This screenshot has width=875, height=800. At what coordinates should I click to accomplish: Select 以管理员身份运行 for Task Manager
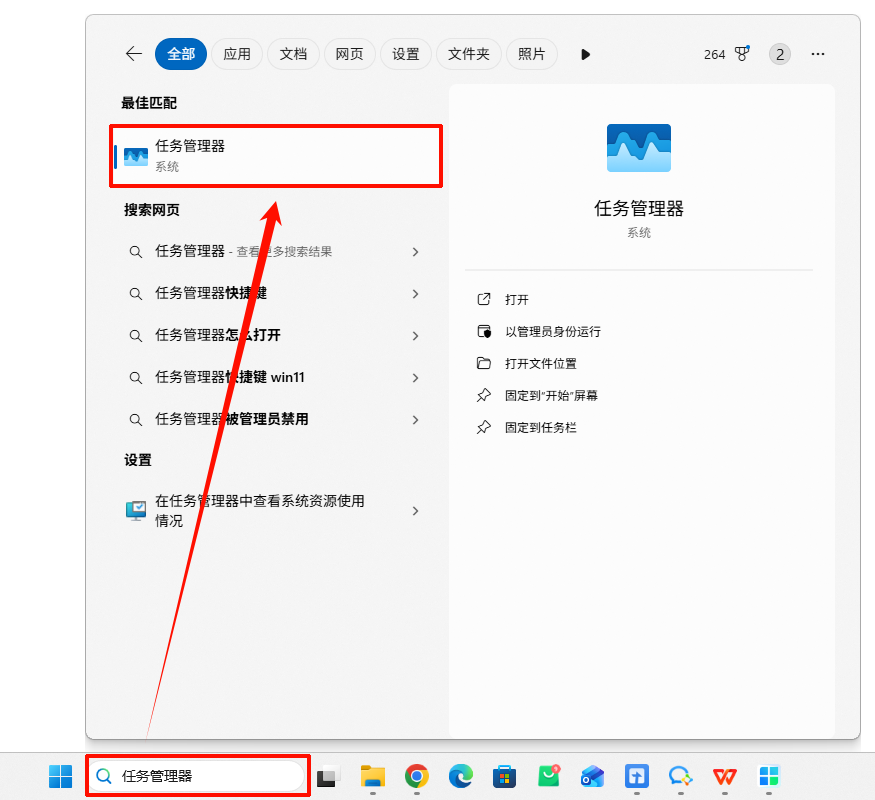pyautogui.click(x=485, y=331)
